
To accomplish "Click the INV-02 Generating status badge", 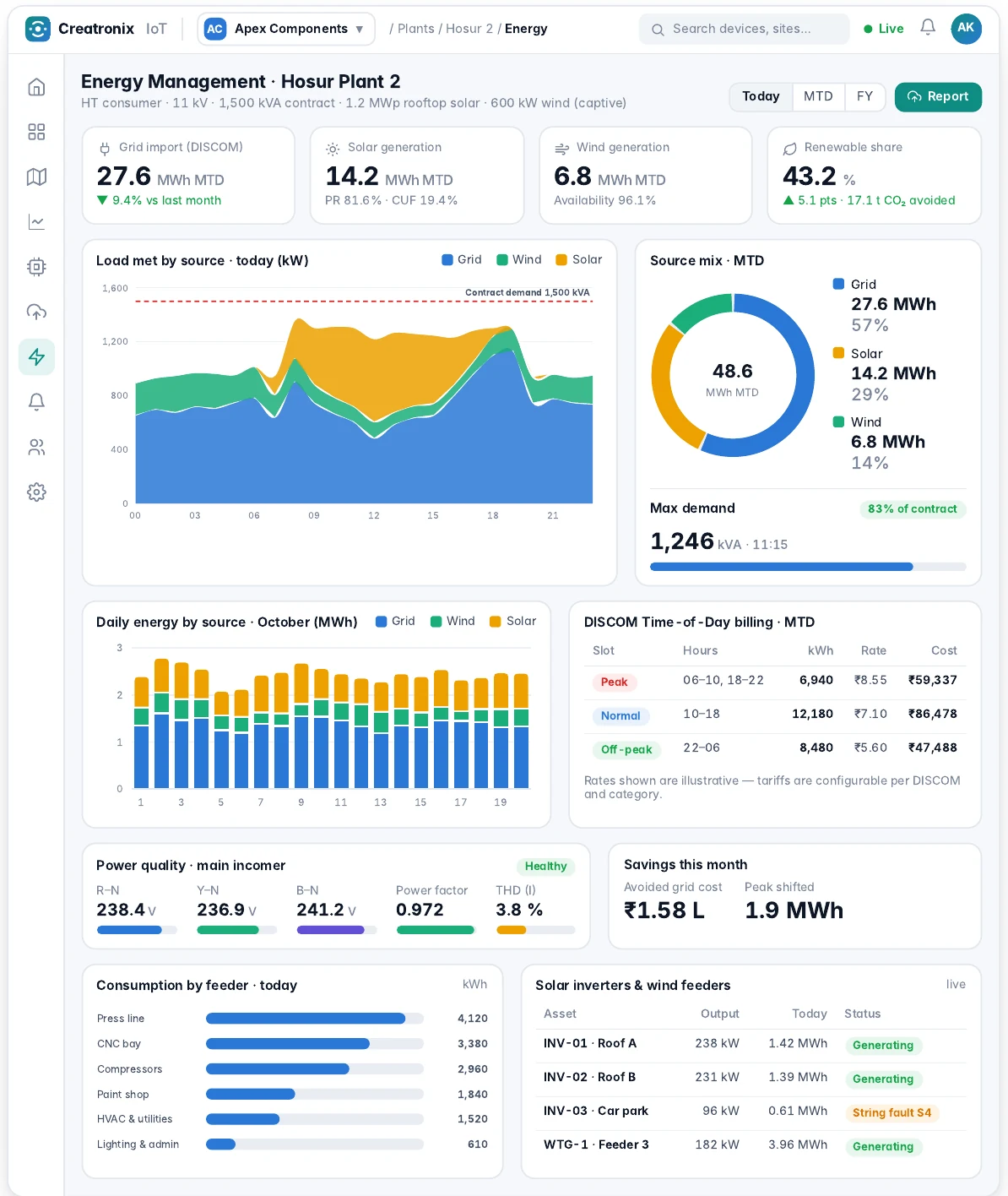I will click(883, 1079).
